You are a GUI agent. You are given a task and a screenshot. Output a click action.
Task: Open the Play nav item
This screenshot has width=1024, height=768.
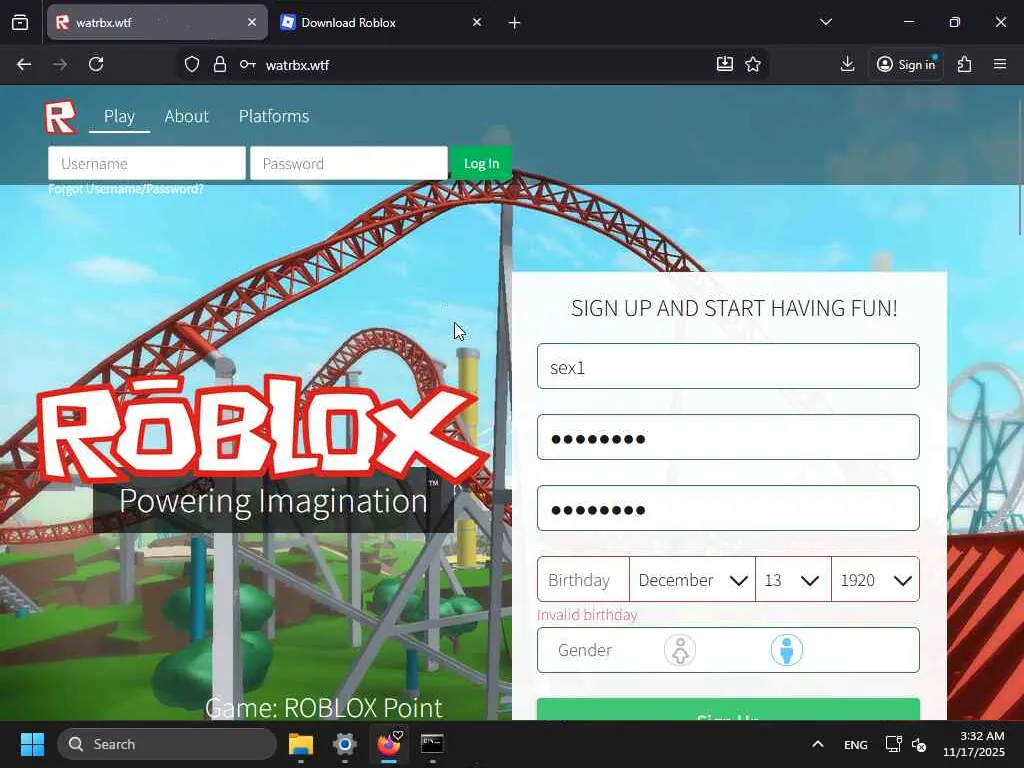point(120,116)
